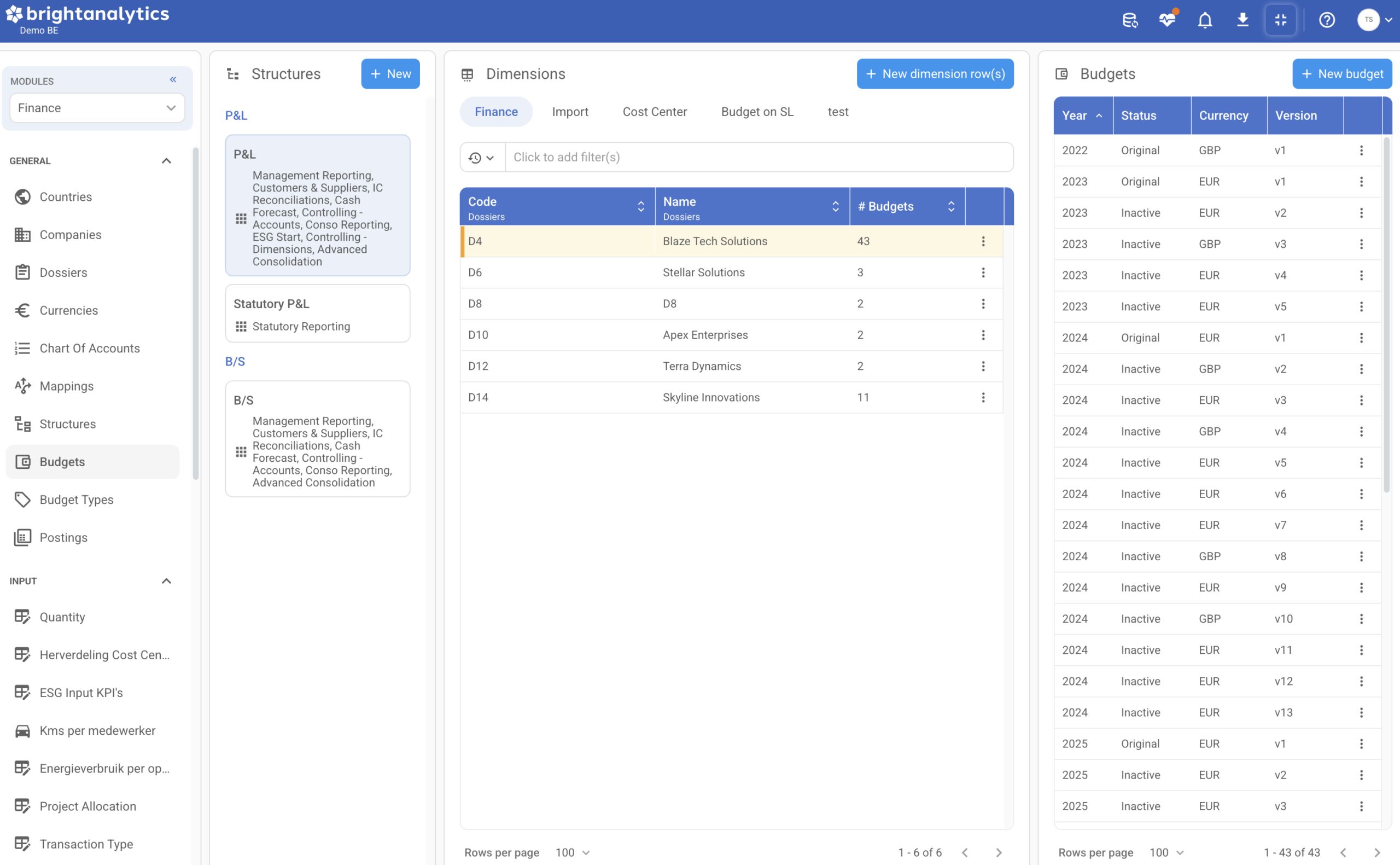Image resolution: width=1400 pixels, height=865 pixels.
Task: Click the filter input field
Action: click(759, 158)
